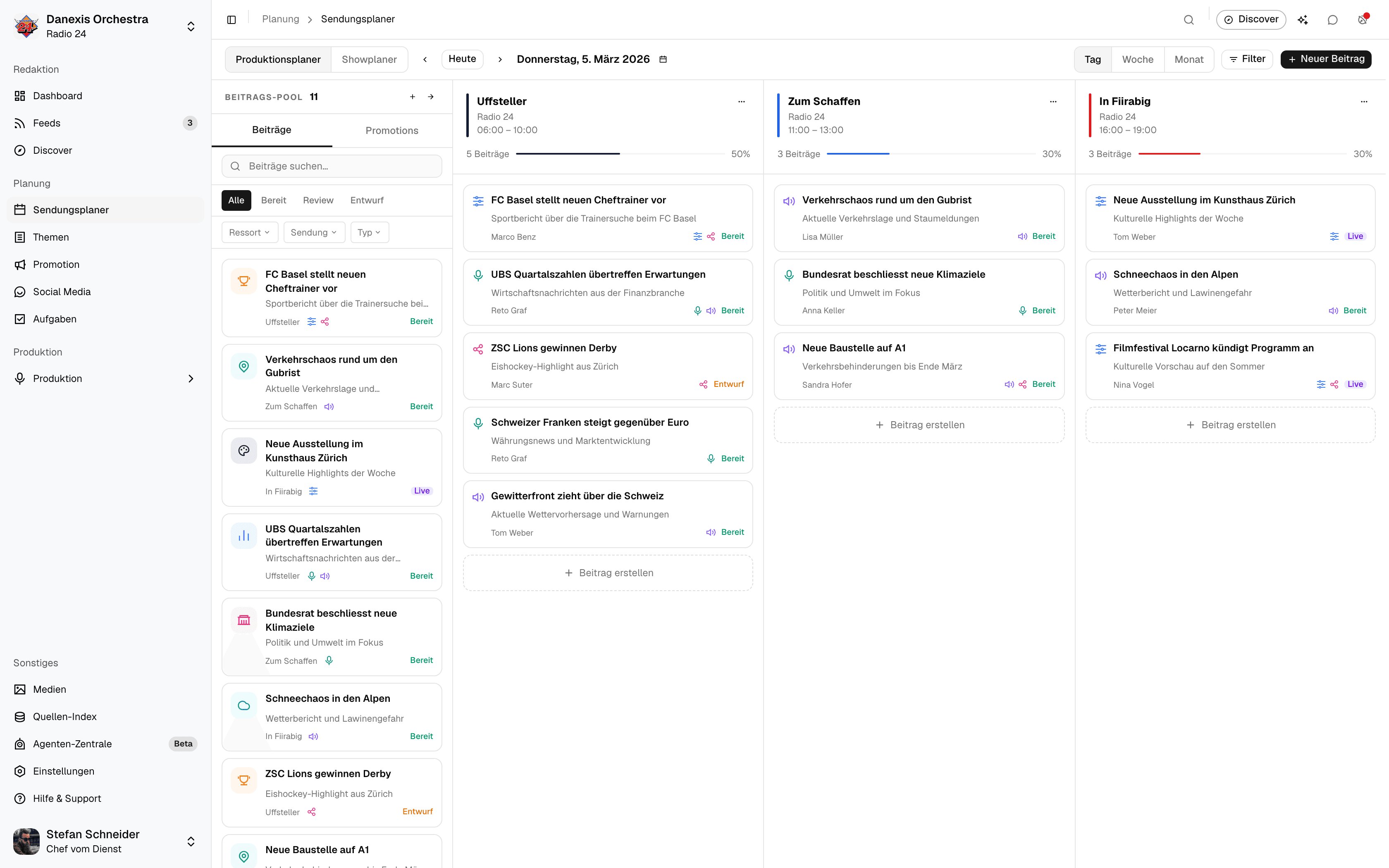Collapse Beitrags-Pool with arrow icon
The width and height of the screenshot is (1389, 868).
(x=431, y=97)
